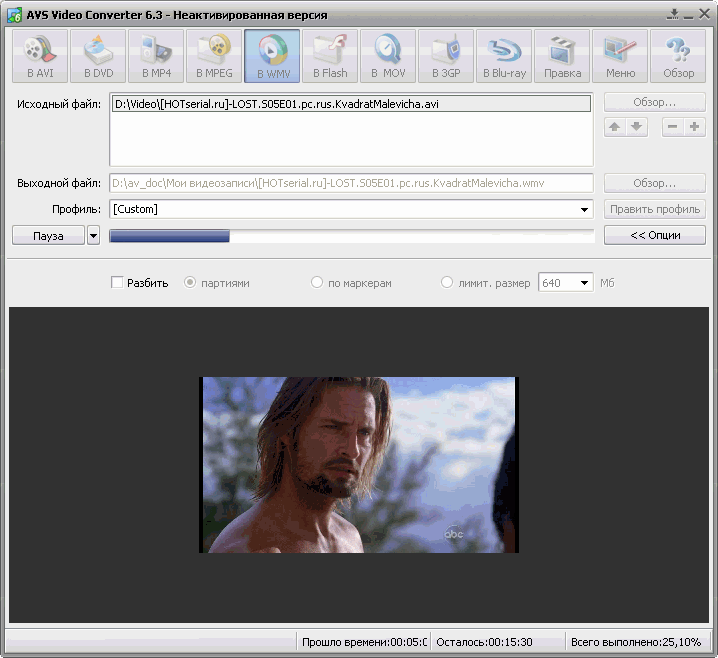Enable the Разбить split checkbox
The height and width of the screenshot is (658, 718).
(x=117, y=283)
